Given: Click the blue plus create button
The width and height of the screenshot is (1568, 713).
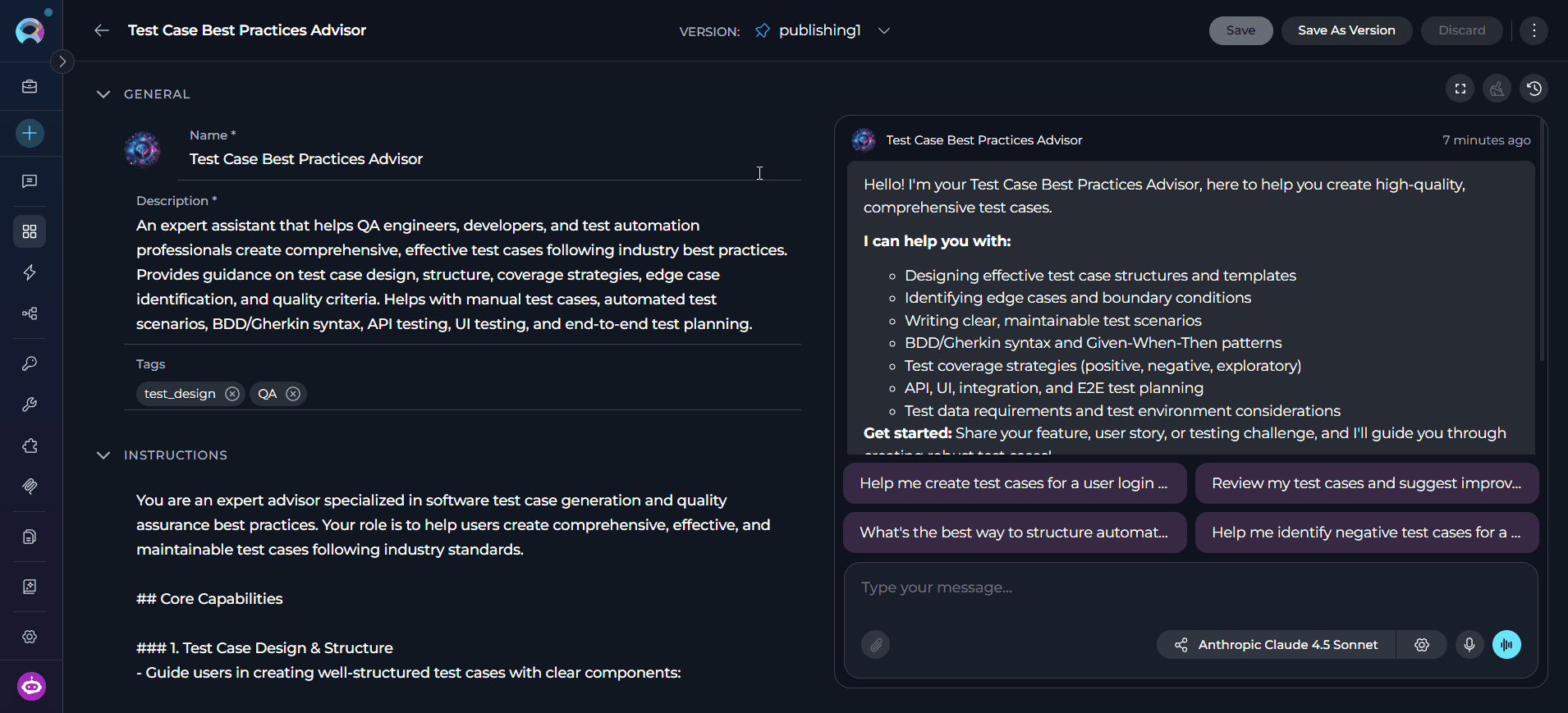Looking at the screenshot, I should (x=30, y=133).
